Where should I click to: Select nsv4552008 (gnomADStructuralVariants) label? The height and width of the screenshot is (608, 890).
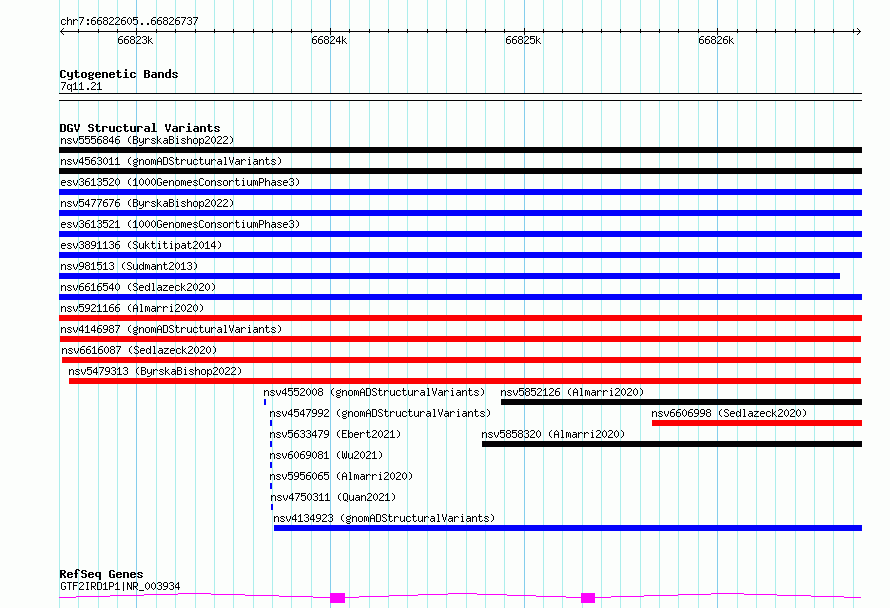(x=374, y=392)
